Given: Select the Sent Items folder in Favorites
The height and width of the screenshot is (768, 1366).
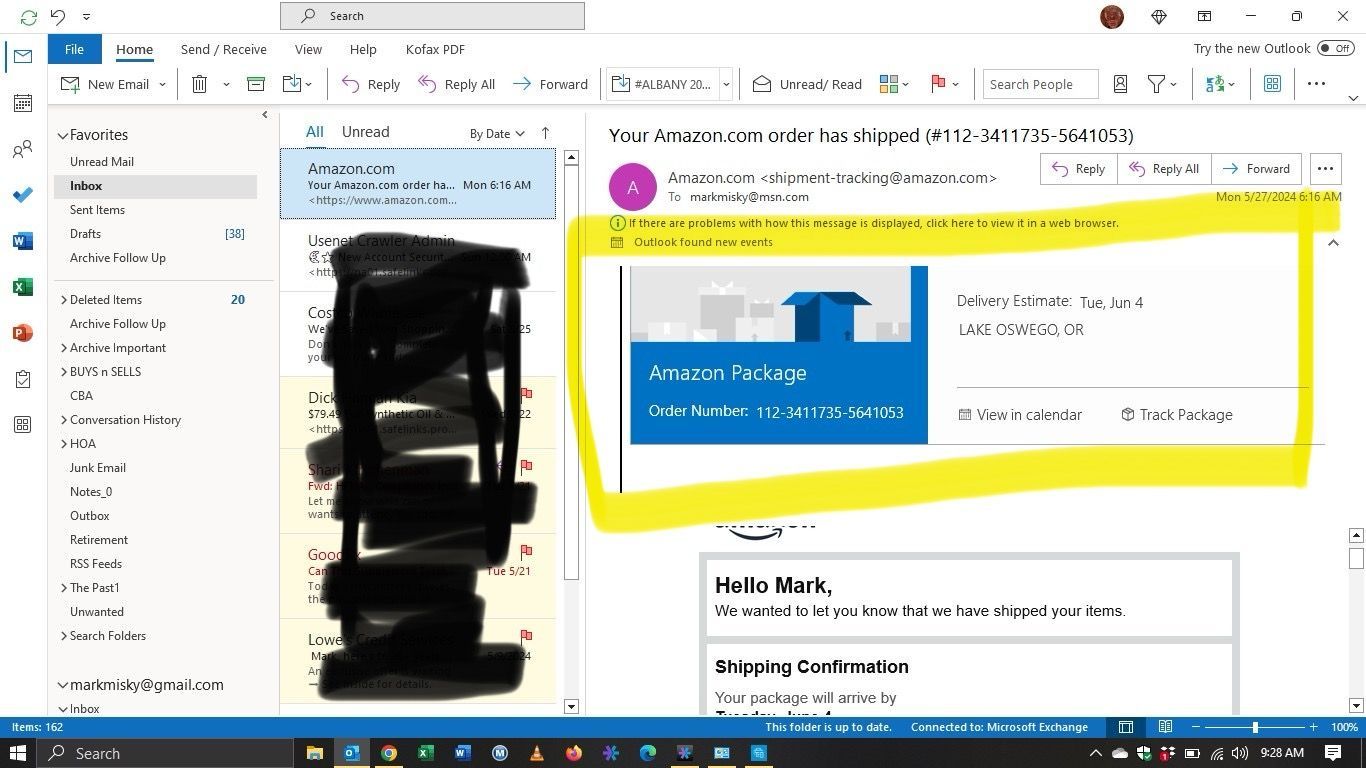Looking at the screenshot, I should pyautogui.click(x=97, y=210).
